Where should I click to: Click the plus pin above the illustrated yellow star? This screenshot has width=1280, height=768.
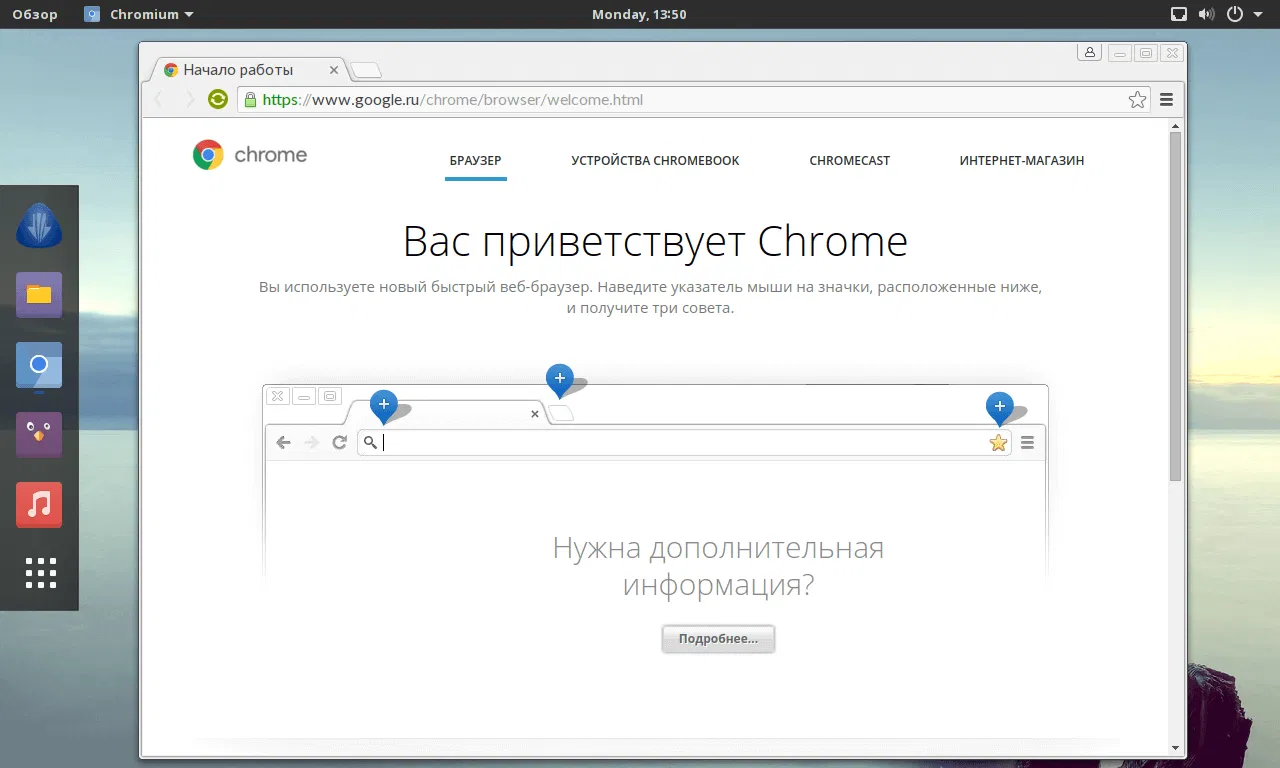pyautogui.click(x=999, y=407)
